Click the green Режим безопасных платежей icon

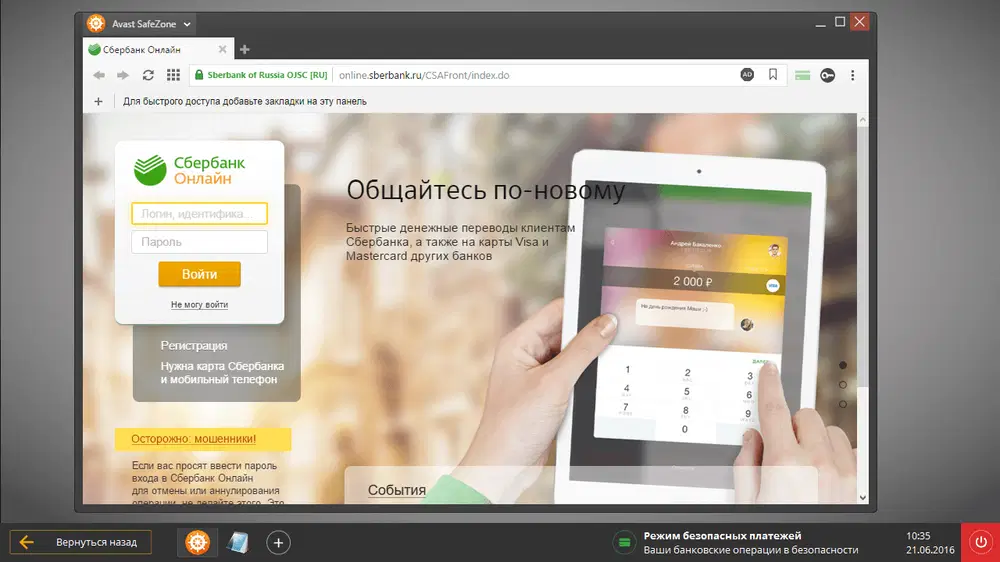tap(624, 543)
